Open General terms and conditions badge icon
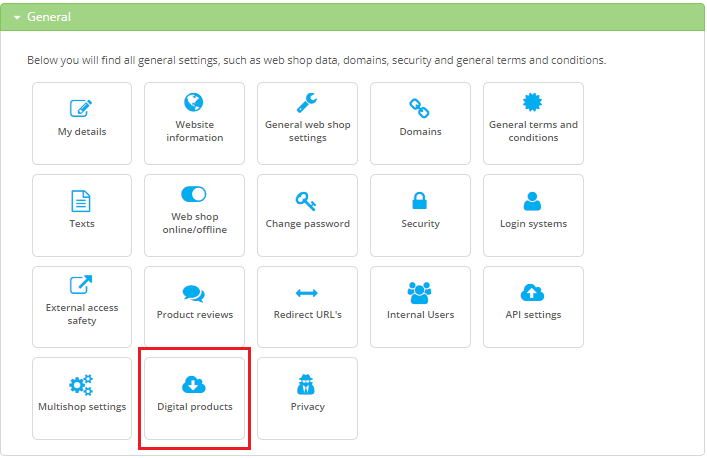The height and width of the screenshot is (458, 707). click(x=533, y=102)
